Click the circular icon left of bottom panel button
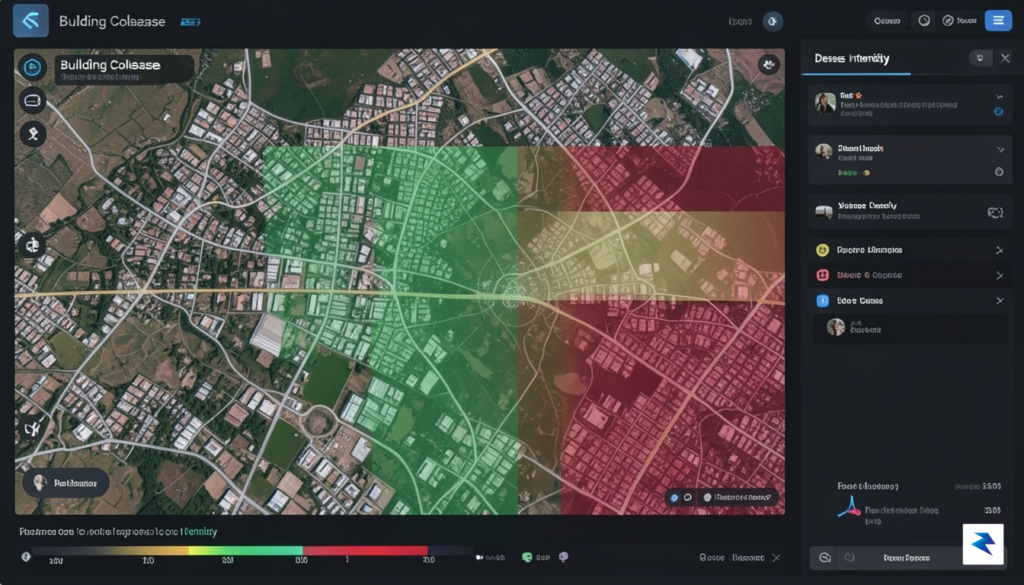This screenshot has height=585, width=1024. [825, 558]
